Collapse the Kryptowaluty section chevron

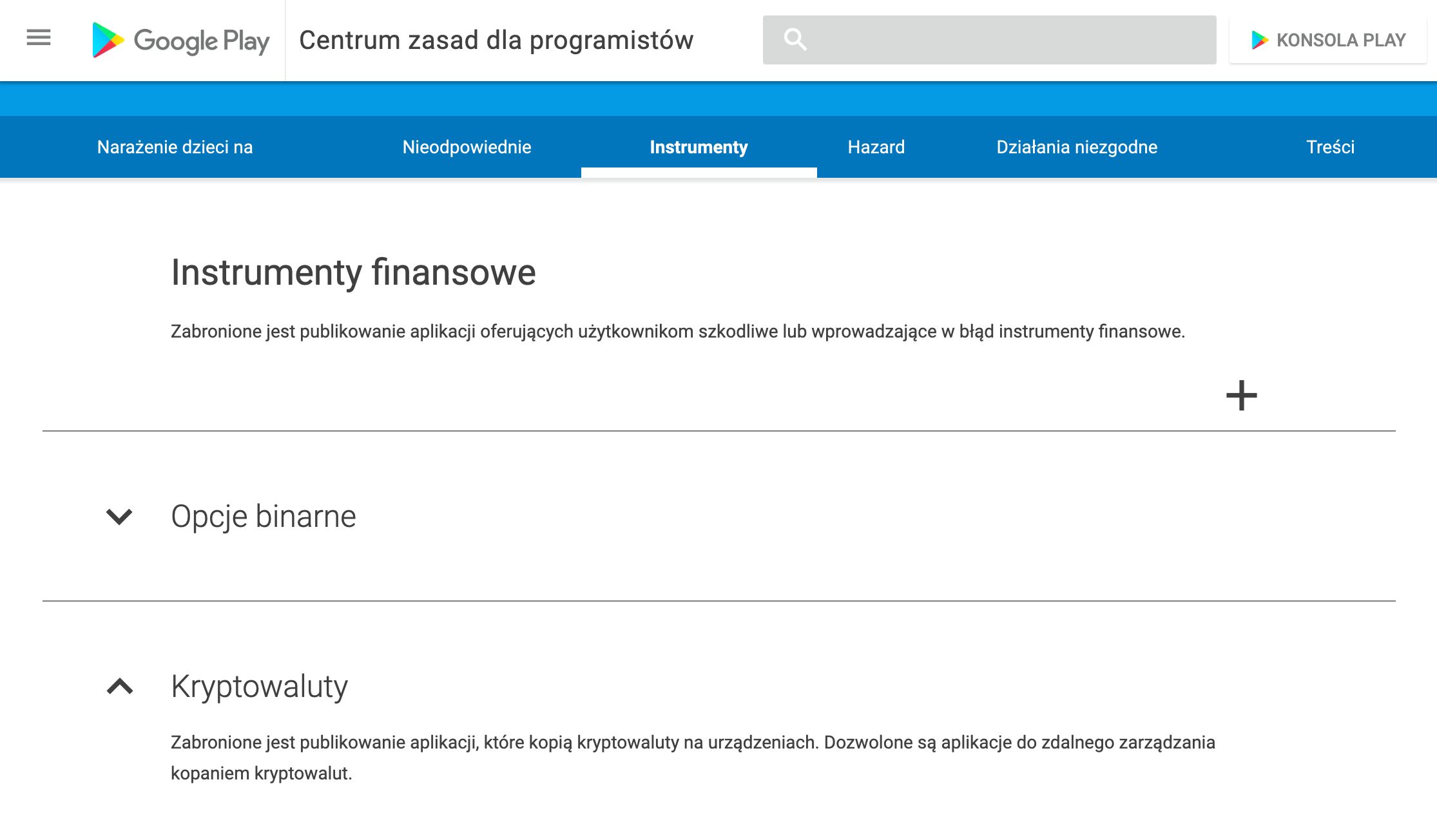119,686
